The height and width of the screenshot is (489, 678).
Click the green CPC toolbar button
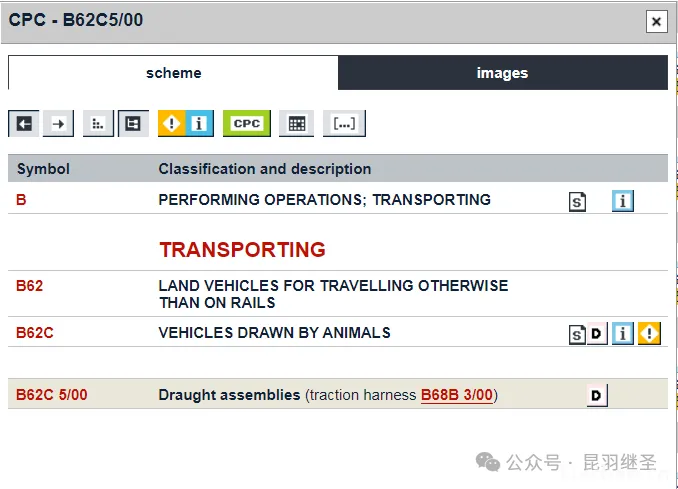tap(246, 124)
